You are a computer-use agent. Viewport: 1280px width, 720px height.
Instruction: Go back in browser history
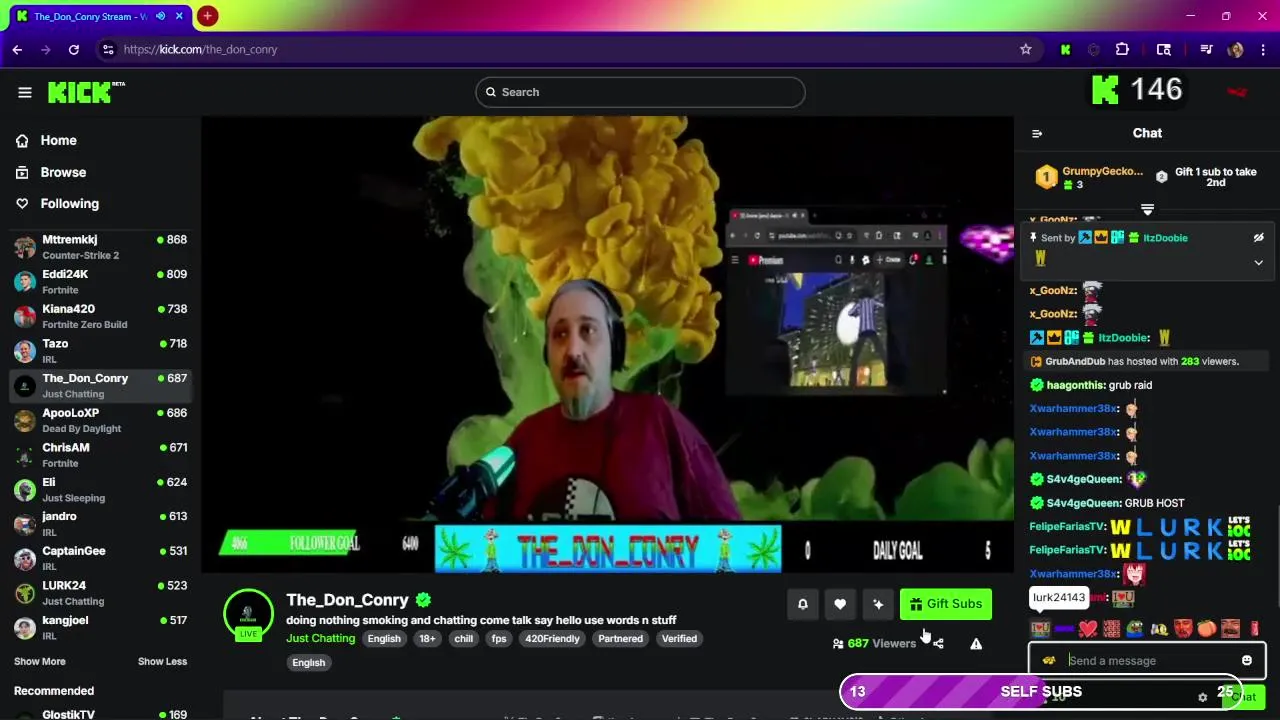click(17, 49)
